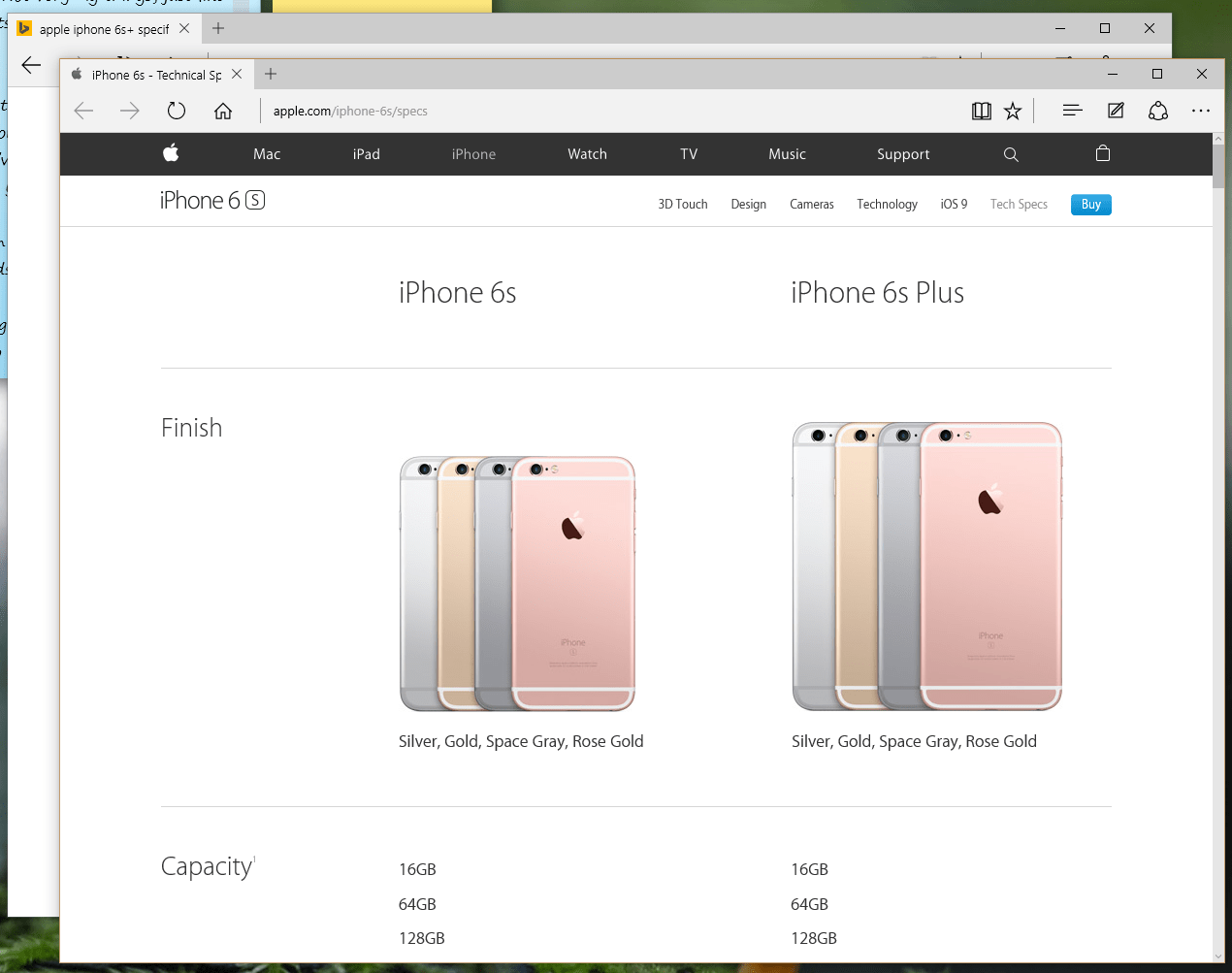Open the iPad menu item
1232x973 pixels.
[x=367, y=154]
